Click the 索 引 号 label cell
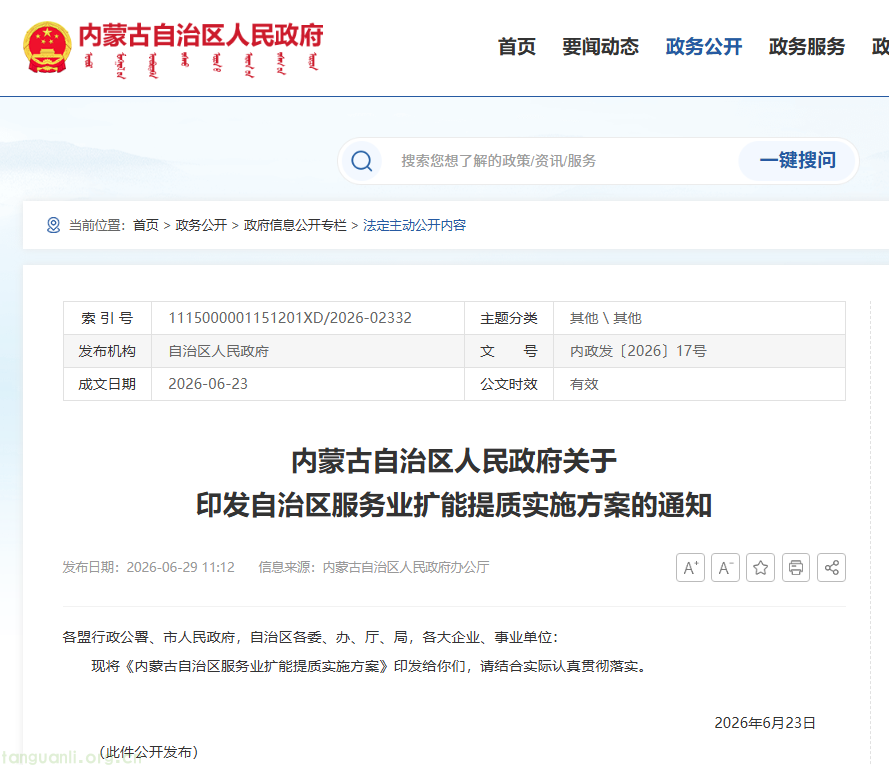 pos(107,318)
